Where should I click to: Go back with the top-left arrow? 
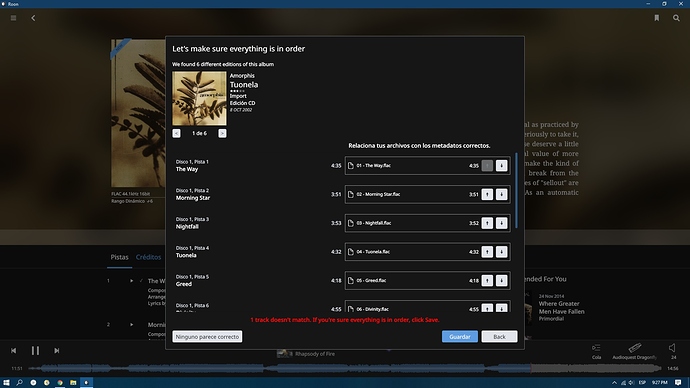pos(33,18)
